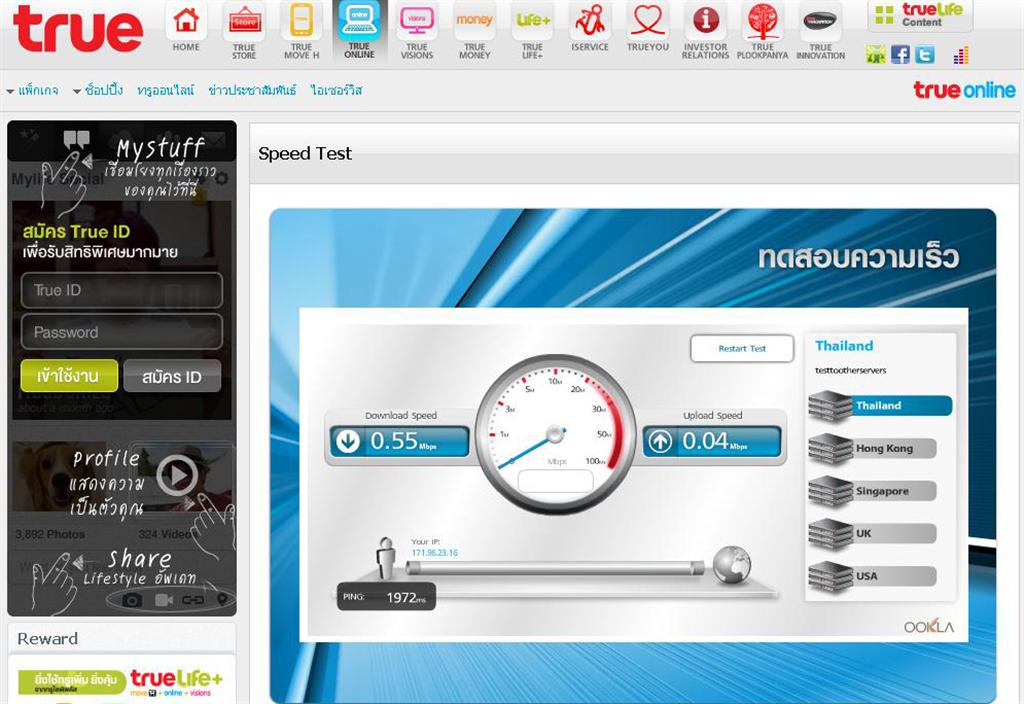
Task: Open the ไอเซอร์วิส menu item
Action: tap(336, 90)
